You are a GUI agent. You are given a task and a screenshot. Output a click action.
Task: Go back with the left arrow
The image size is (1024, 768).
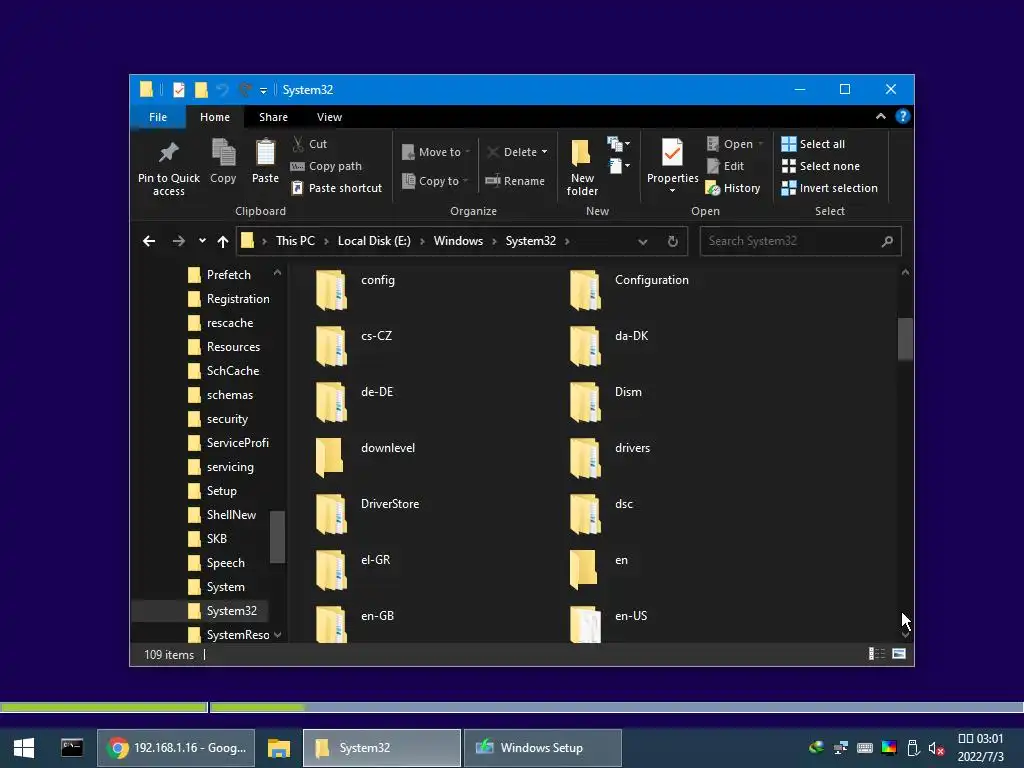click(x=149, y=241)
